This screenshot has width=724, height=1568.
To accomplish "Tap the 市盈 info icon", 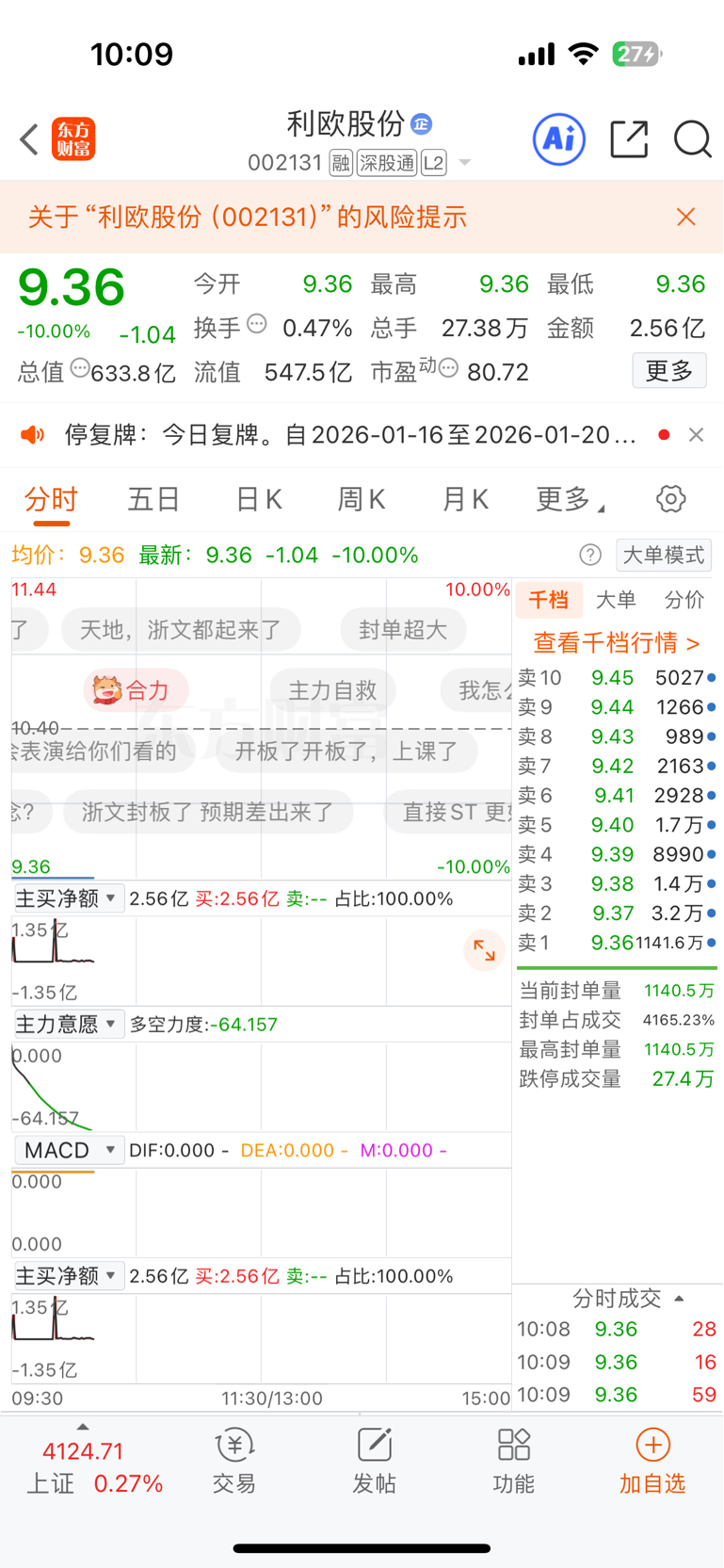I will [449, 368].
